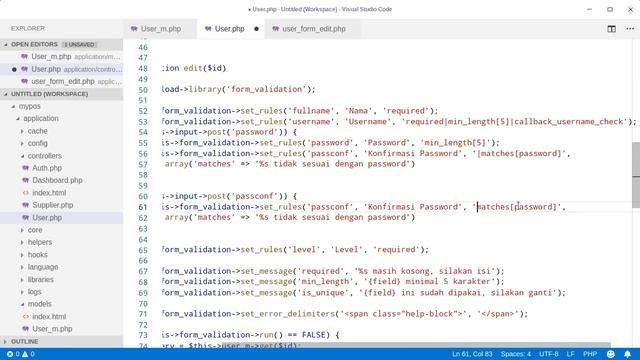640x360 pixels.
Task: Collapse the Untitled (Workspace) section
Action: [x=61, y=94]
